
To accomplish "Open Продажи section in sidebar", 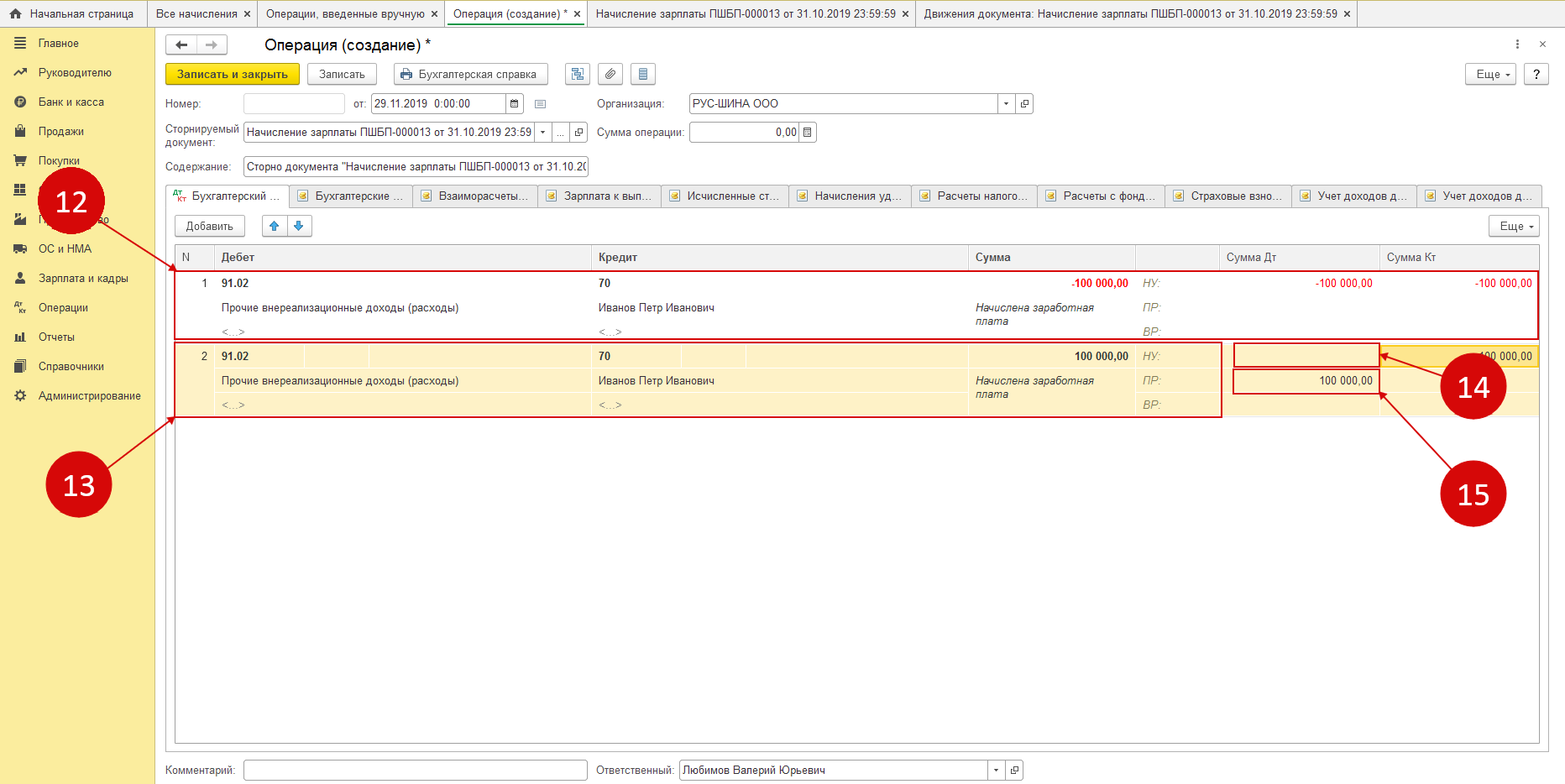I will [x=60, y=131].
